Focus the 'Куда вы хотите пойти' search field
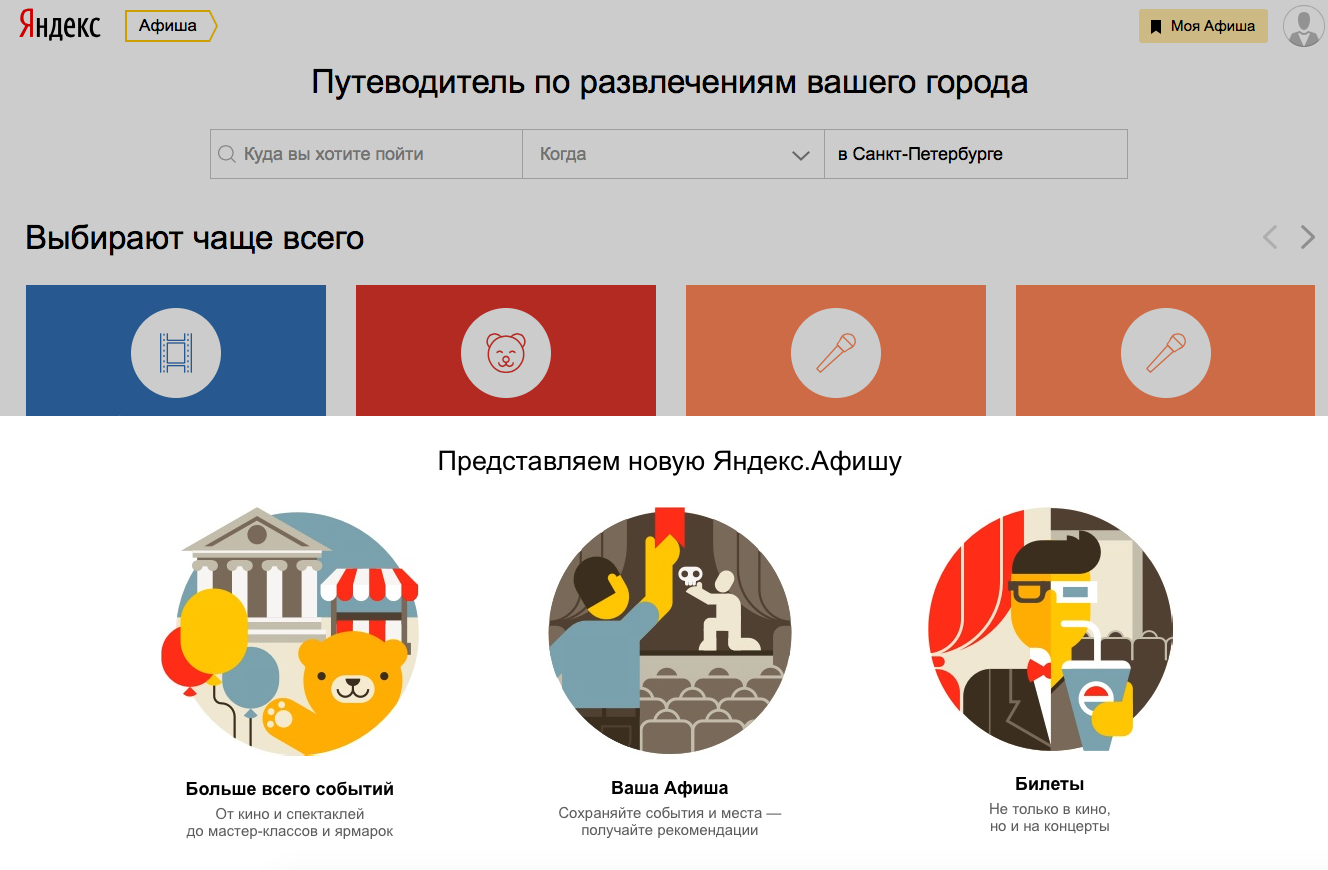1328x870 pixels. pyautogui.click(x=370, y=154)
